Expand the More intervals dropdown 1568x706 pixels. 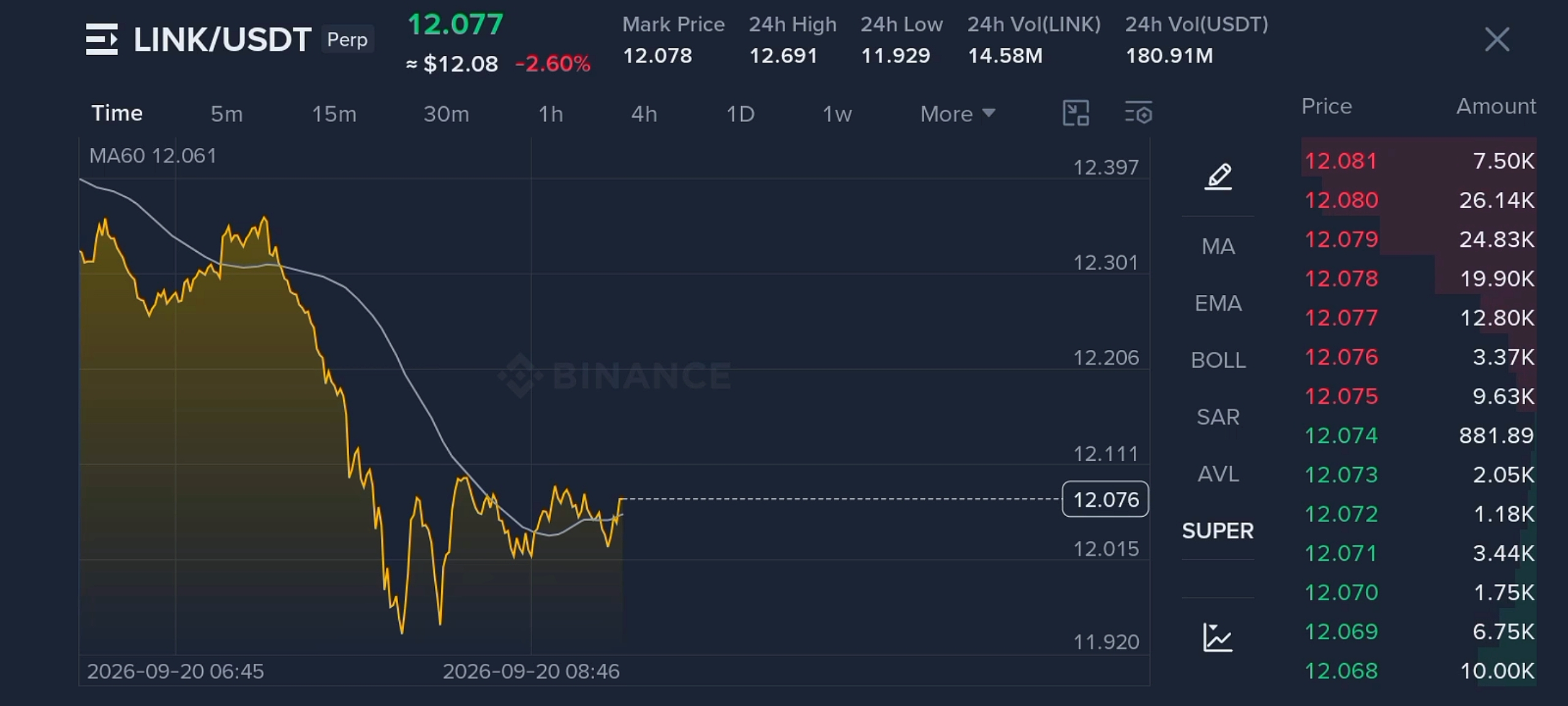[x=957, y=114]
